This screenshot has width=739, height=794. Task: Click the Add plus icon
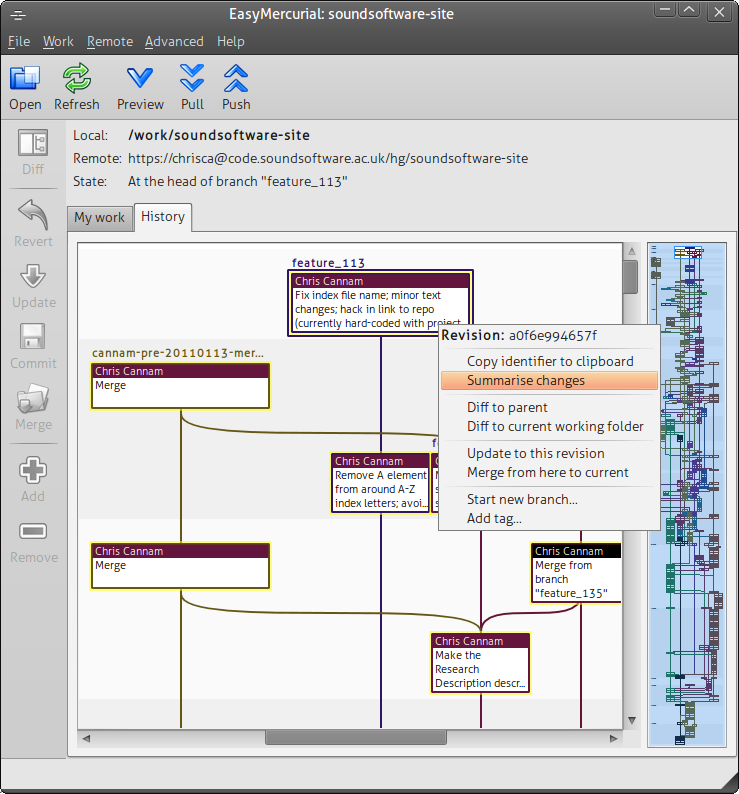point(33,470)
